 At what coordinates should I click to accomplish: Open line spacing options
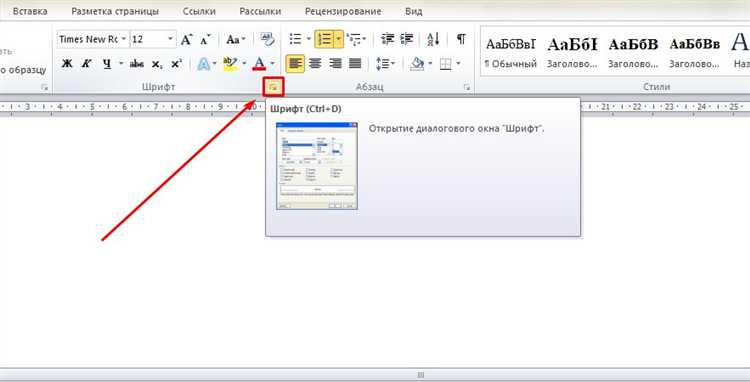pyautogui.click(x=386, y=64)
